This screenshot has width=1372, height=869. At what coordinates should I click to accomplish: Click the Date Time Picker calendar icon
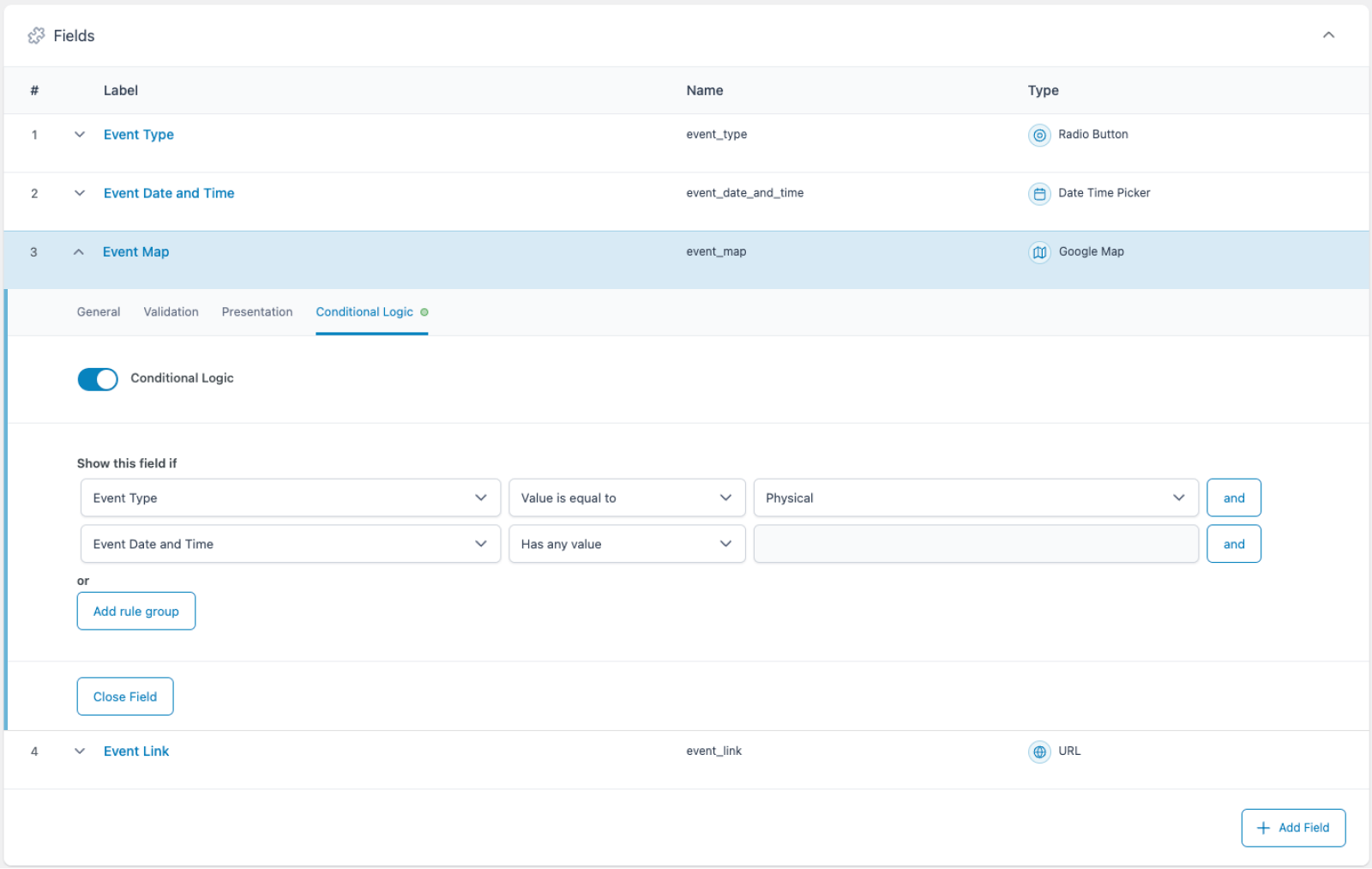(x=1039, y=194)
